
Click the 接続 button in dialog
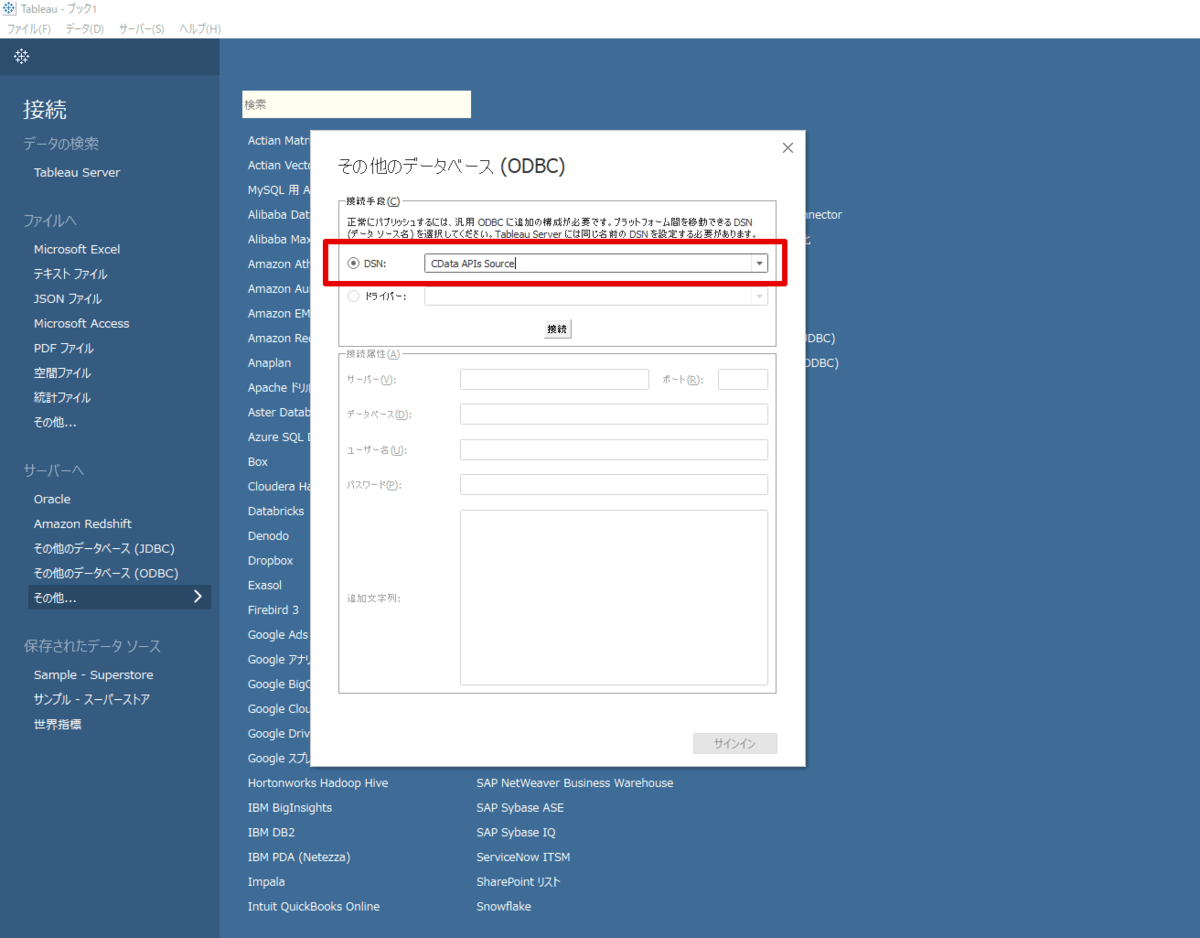[x=557, y=328]
